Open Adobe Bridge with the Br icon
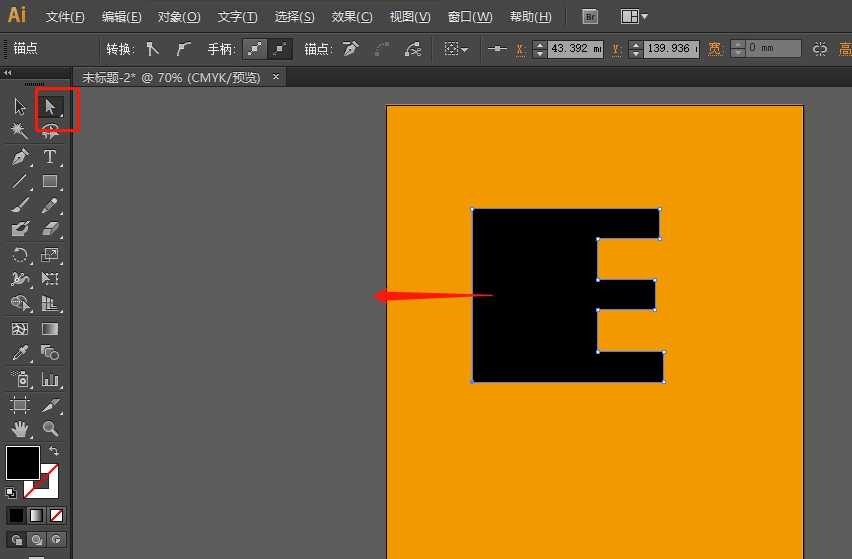The height and width of the screenshot is (559, 852). 590,17
